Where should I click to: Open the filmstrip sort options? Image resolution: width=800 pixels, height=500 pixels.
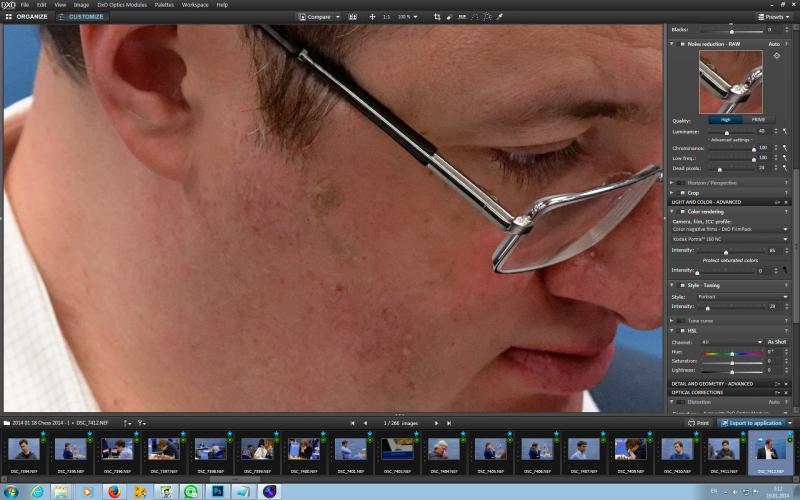coord(127,423)
